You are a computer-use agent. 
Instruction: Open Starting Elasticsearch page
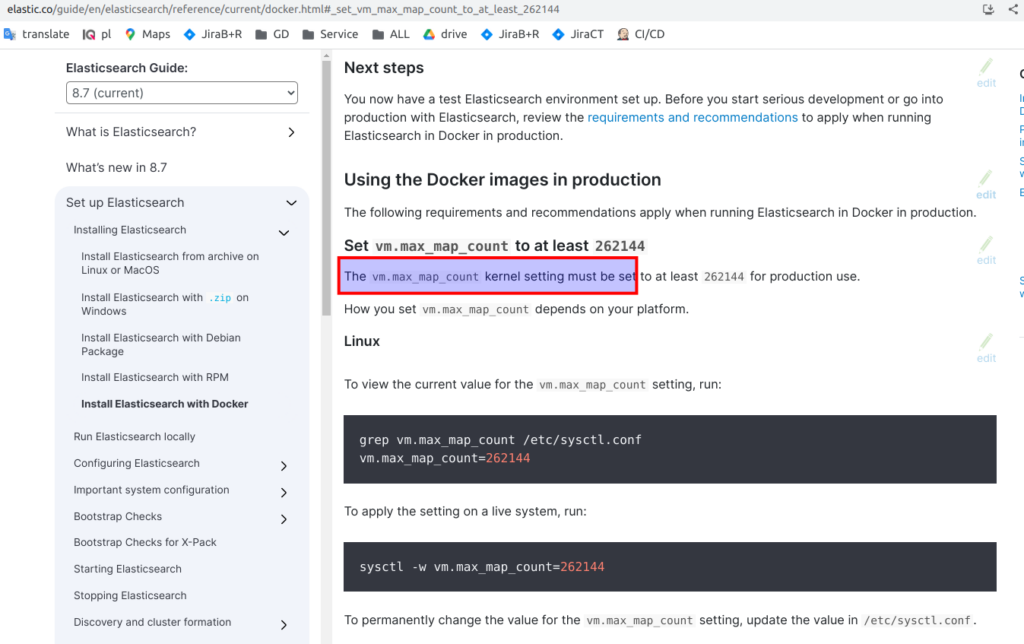coord(127,569)
